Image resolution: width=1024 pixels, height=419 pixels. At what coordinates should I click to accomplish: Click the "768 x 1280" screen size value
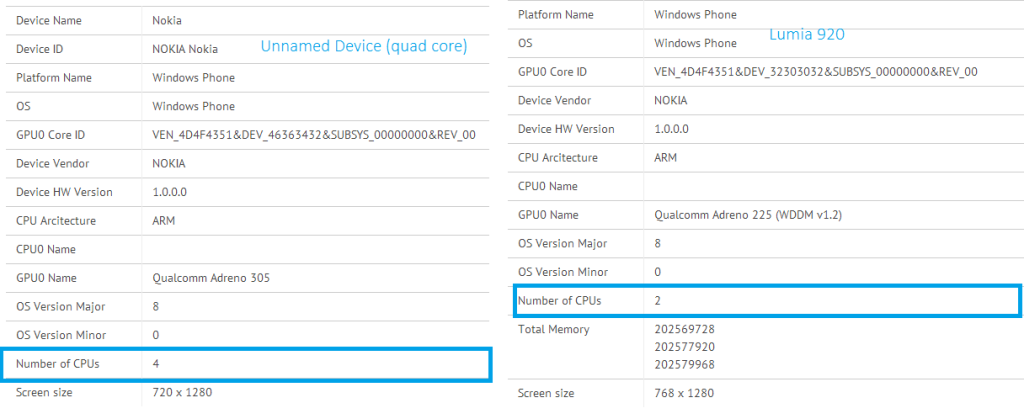click(x=684, y=394)
